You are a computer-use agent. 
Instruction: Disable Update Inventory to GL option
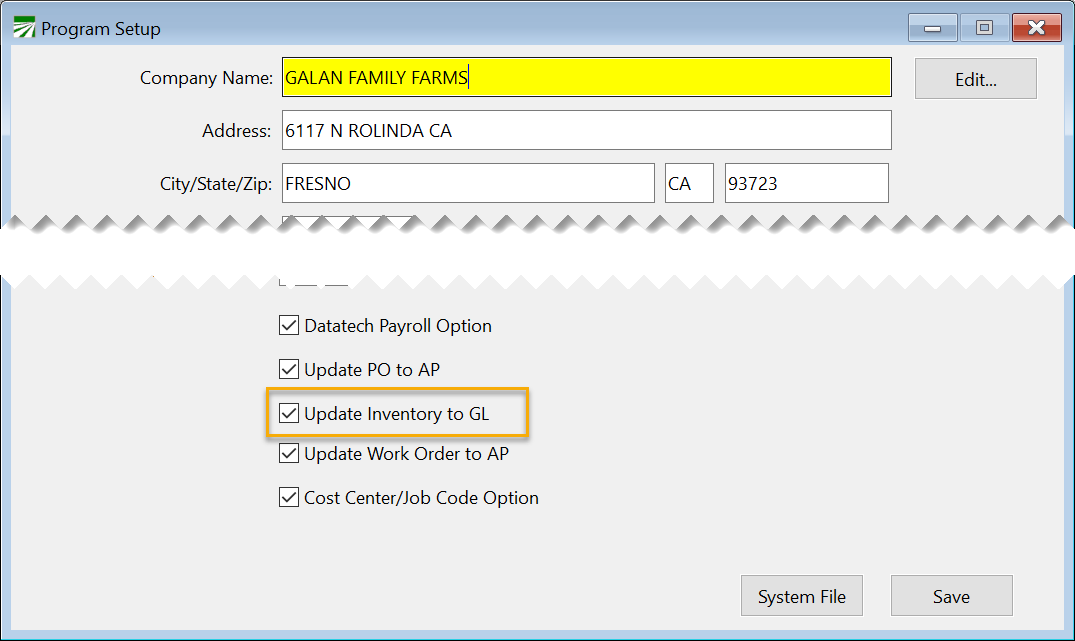pos(289,414)
